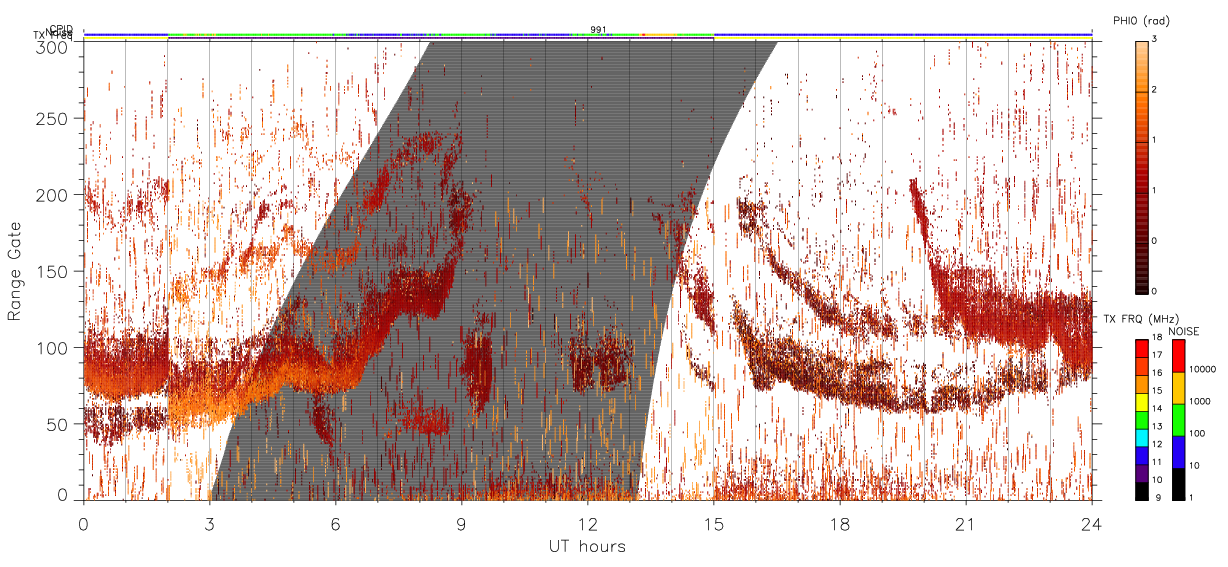
Task: Click the '10000' label in NOISE legend
Action: click(1202, 369)
